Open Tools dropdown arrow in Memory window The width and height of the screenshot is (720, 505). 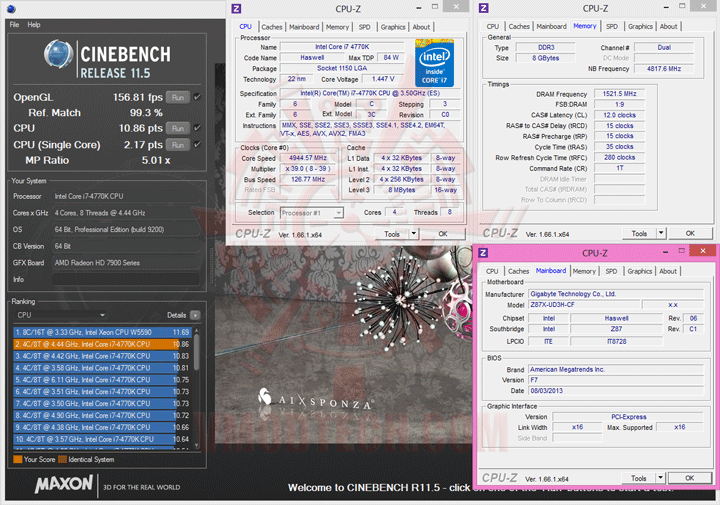(661, 233)
